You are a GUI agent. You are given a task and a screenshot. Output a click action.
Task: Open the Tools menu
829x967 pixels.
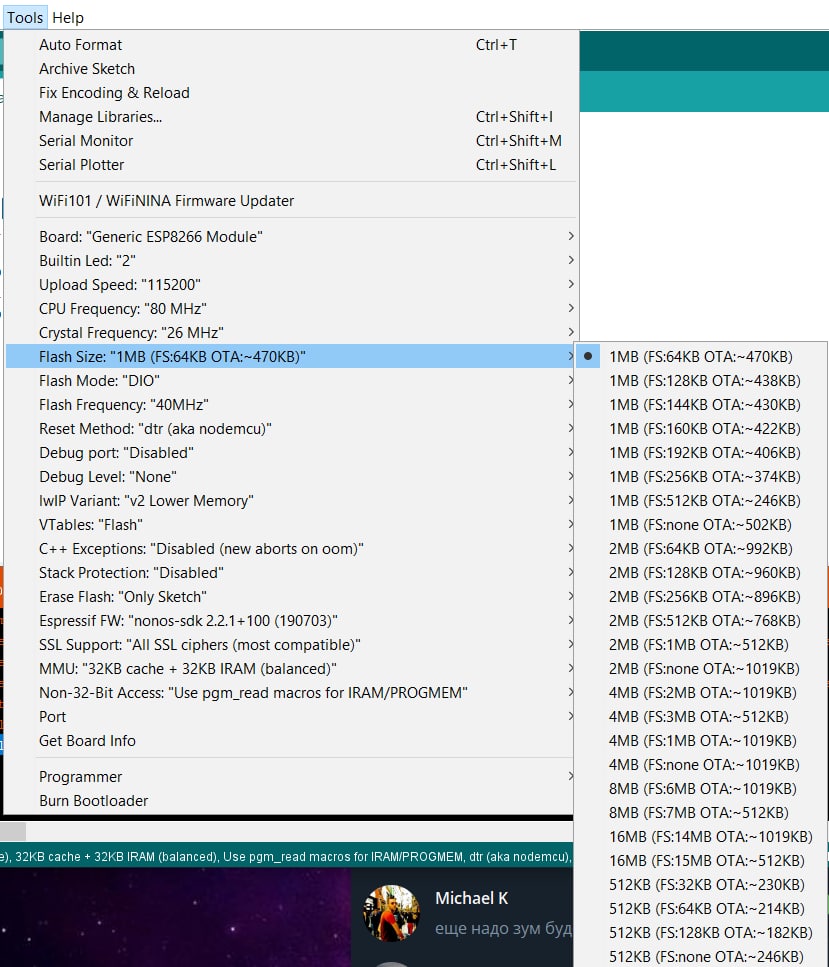[25, 17]
